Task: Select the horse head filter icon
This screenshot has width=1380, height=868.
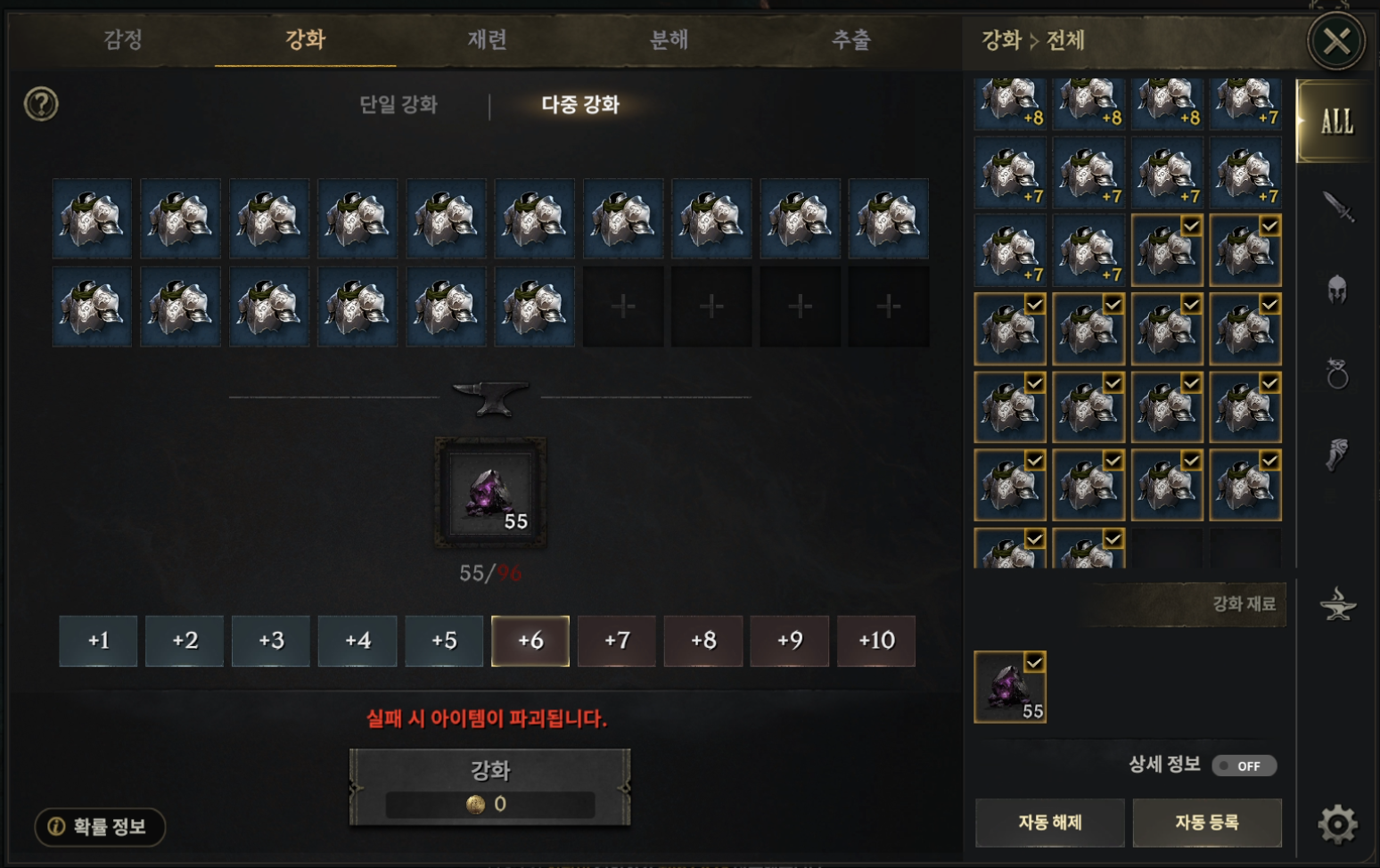Action: point(1337,454)
